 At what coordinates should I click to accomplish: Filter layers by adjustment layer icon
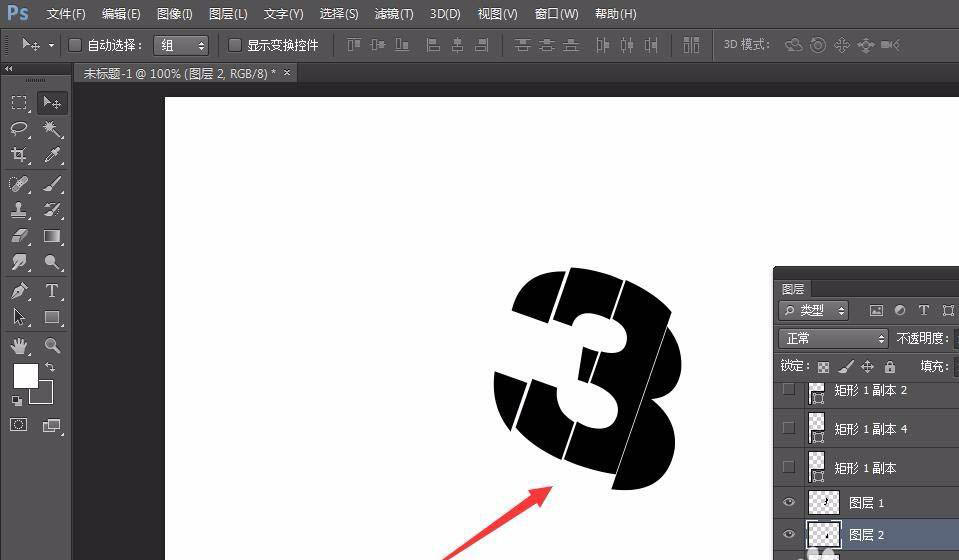click(x=900, y=311)
